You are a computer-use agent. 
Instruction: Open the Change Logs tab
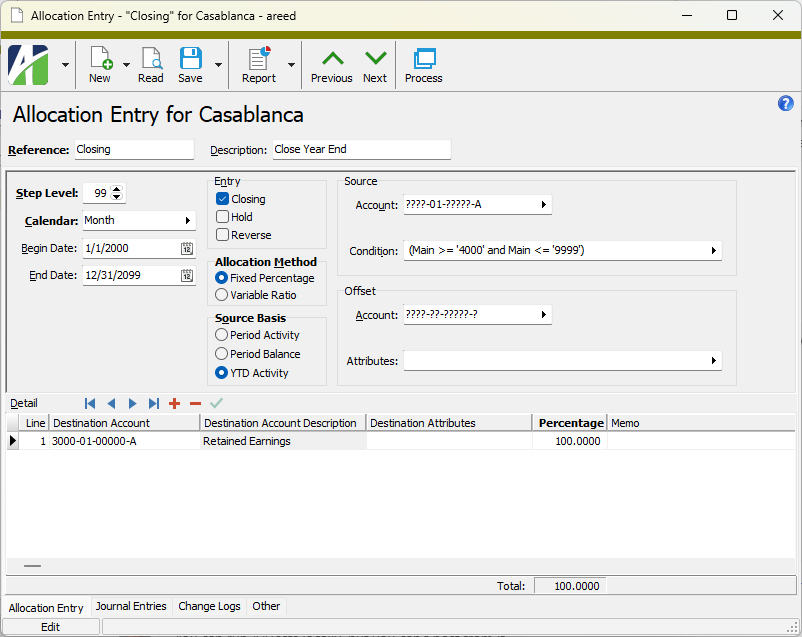click(209, 606)
